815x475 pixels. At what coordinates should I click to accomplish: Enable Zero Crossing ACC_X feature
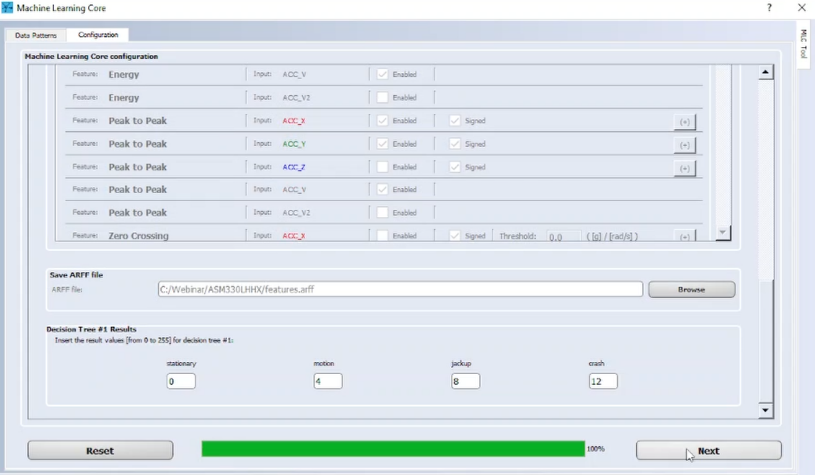coord(383,236)
